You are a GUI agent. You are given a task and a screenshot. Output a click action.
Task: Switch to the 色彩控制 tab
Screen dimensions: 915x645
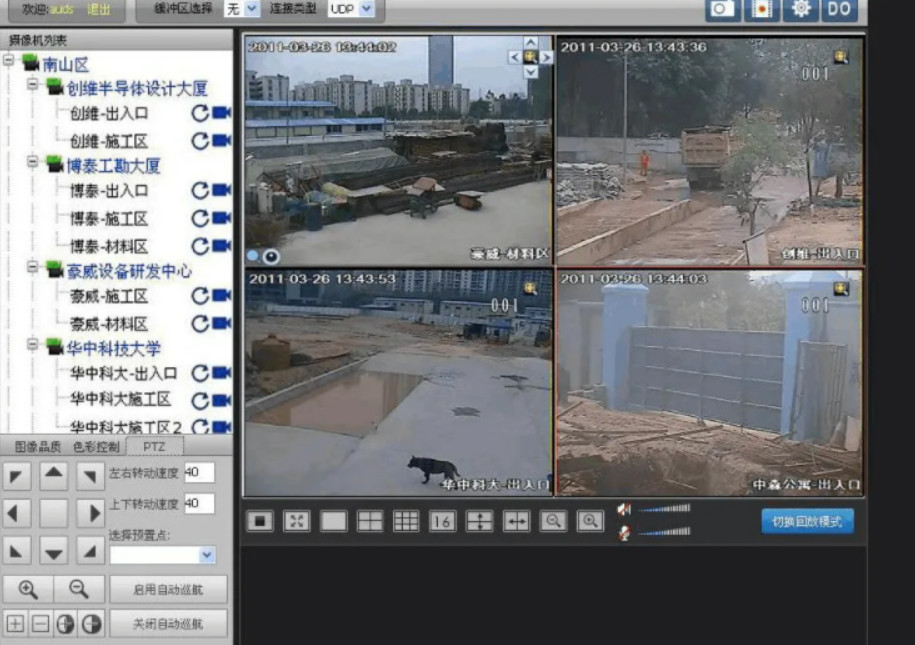96,446
